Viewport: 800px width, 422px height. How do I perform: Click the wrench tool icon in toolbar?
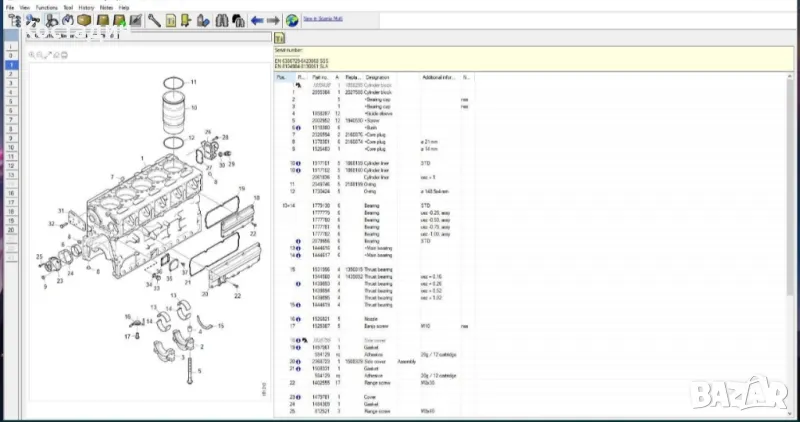pyautogui.click(x=154, y=20)
